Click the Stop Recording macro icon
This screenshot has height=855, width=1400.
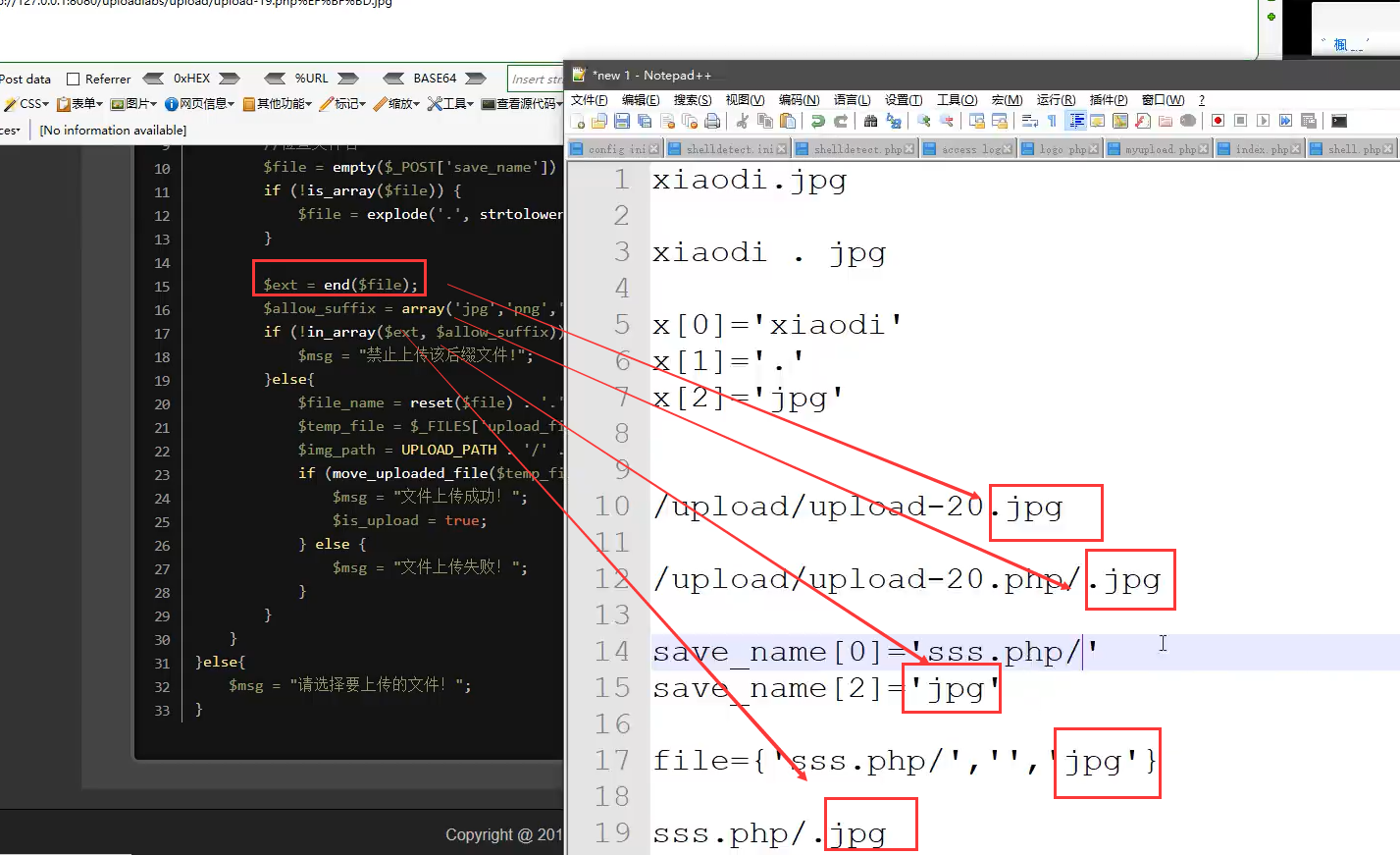pyautogui.click(x=1240, y=121)
